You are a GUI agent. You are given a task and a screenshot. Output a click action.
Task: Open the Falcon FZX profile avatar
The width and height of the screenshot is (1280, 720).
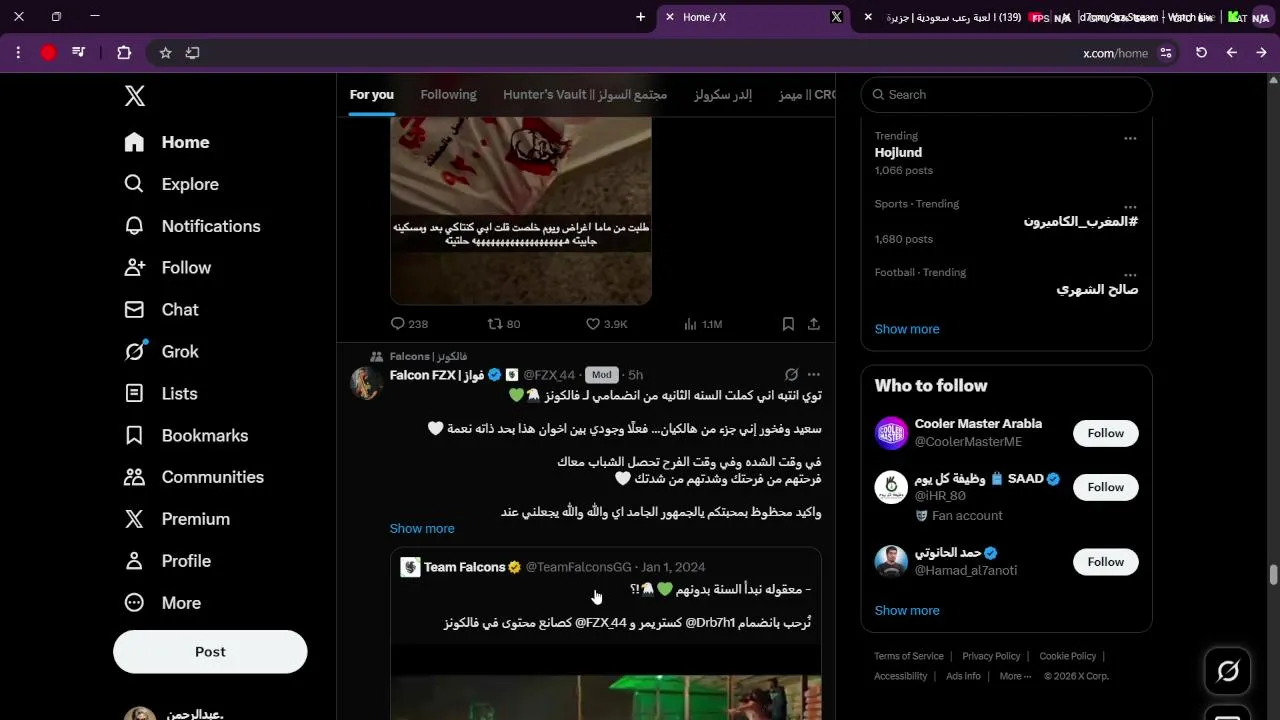pyautogui.click(x=367, y=383)
